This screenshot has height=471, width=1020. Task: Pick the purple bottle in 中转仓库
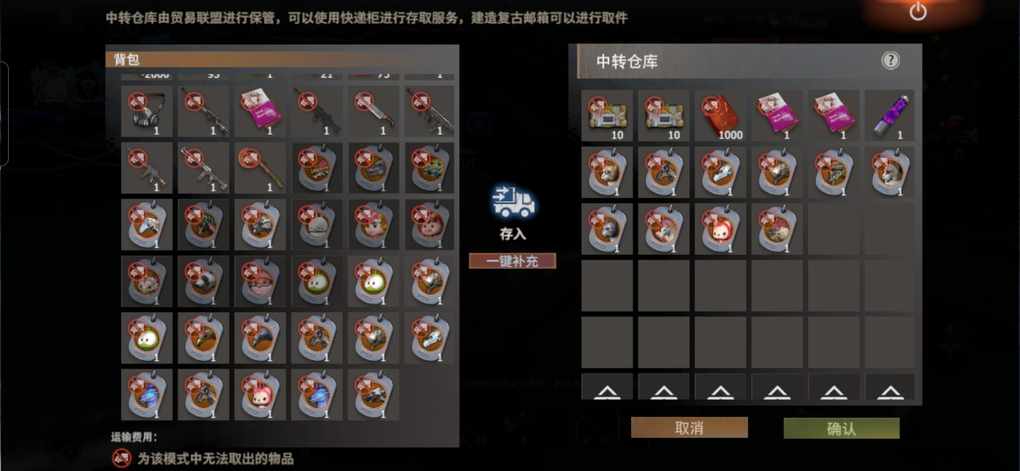pyautogui.click(x=889, y=115)
